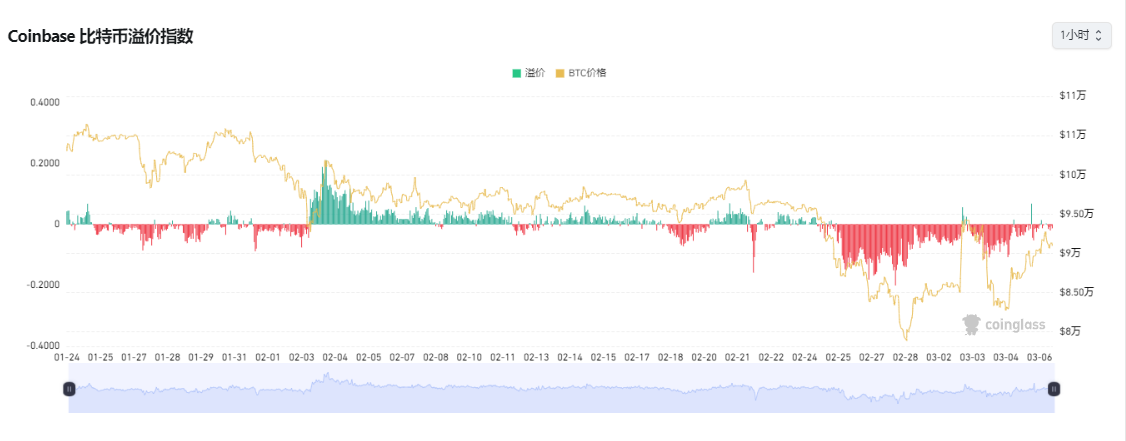Grab the right range slider handle
The image size is (1126, 441).
[x=1053, y=389]
